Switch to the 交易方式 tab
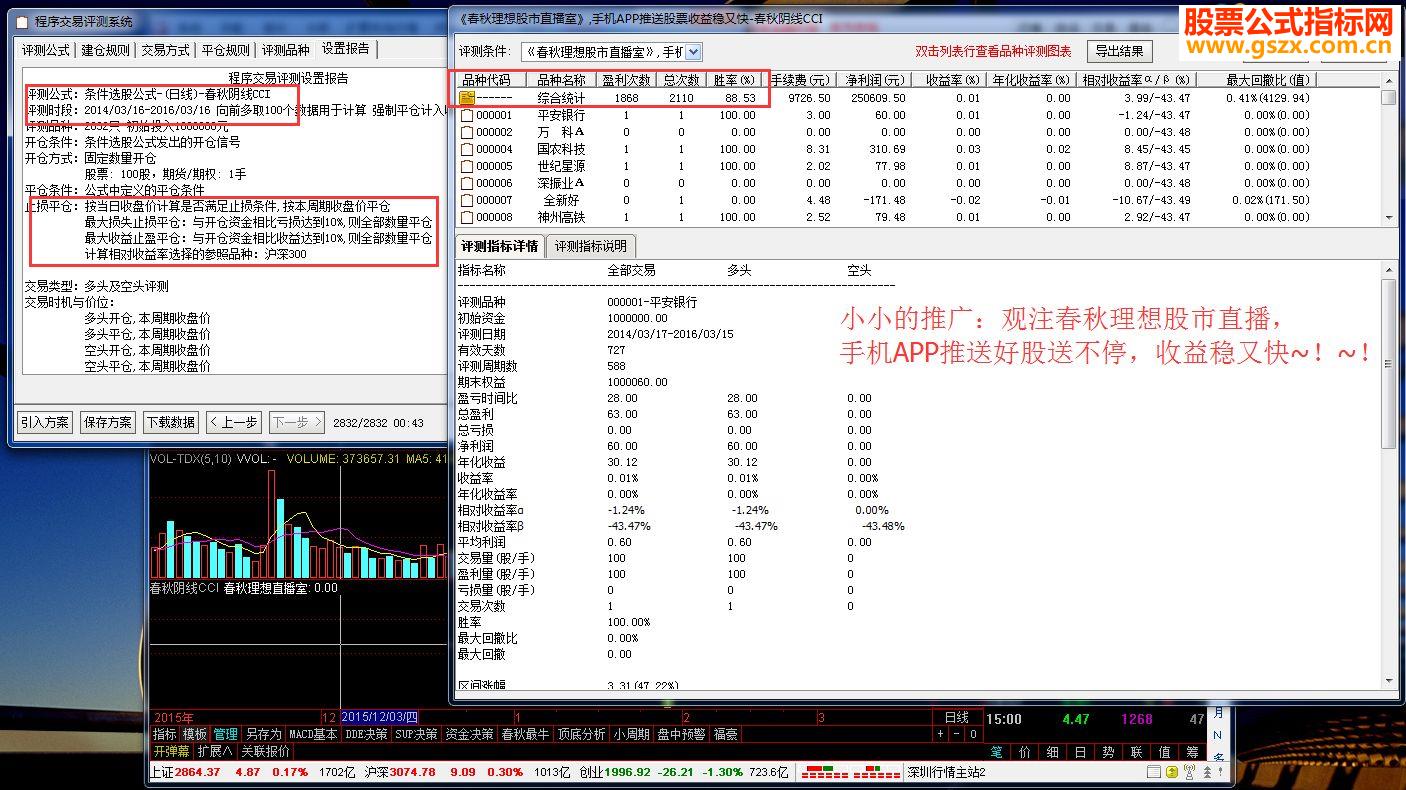This screenshot has width=1406, height=790. pos(165,49)
